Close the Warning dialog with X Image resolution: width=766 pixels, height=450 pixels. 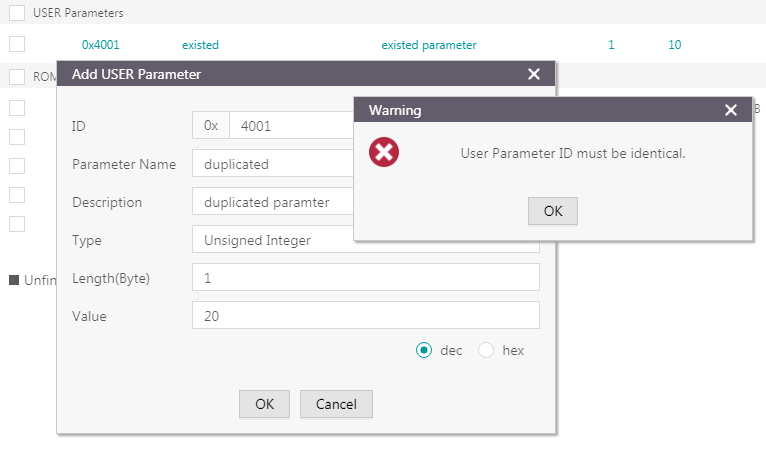pos(731,110)
